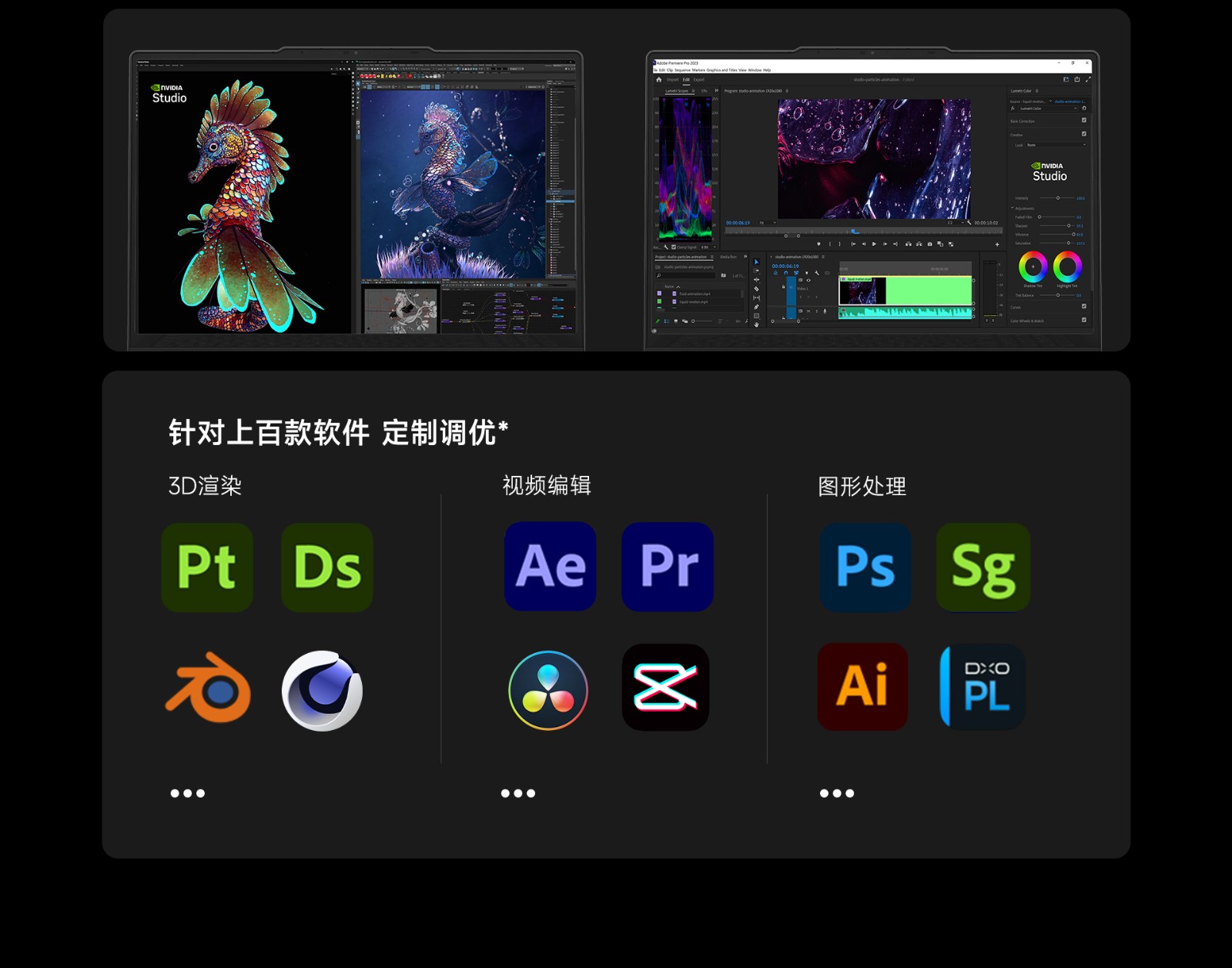The image size is (1232, 968).
Task: Open the 8 Bit scopes dropdown
Action: click(708, 247)
